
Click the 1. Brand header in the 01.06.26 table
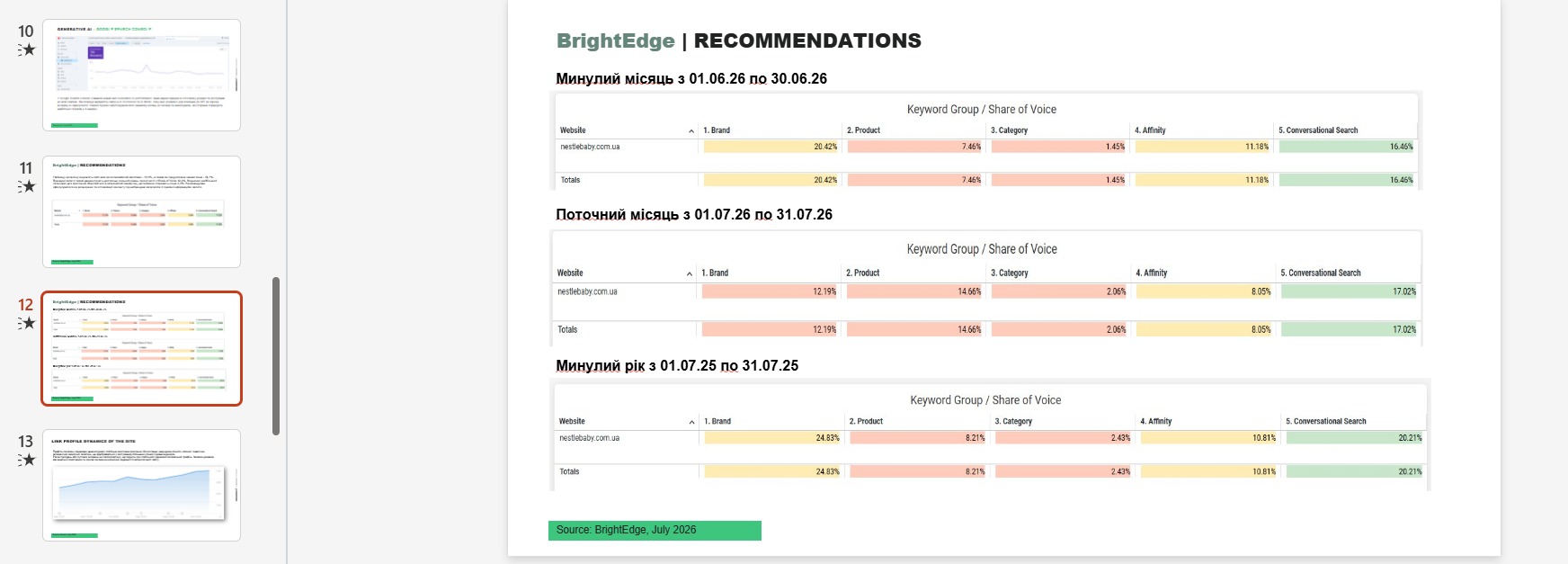[717, 130]
